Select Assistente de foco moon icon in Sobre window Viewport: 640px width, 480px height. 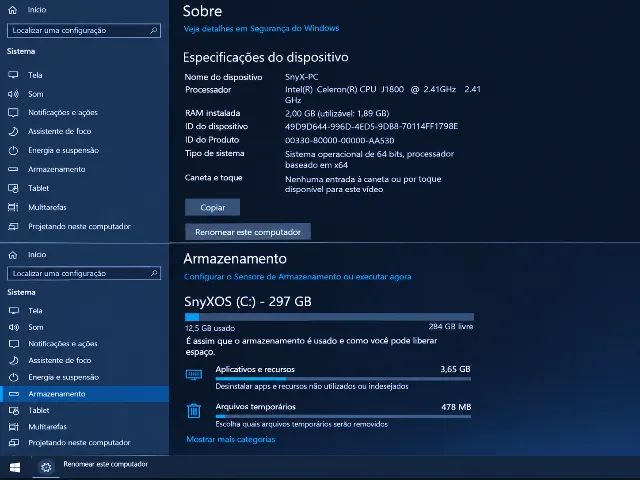pyautogui.click(x=13, y=131)
